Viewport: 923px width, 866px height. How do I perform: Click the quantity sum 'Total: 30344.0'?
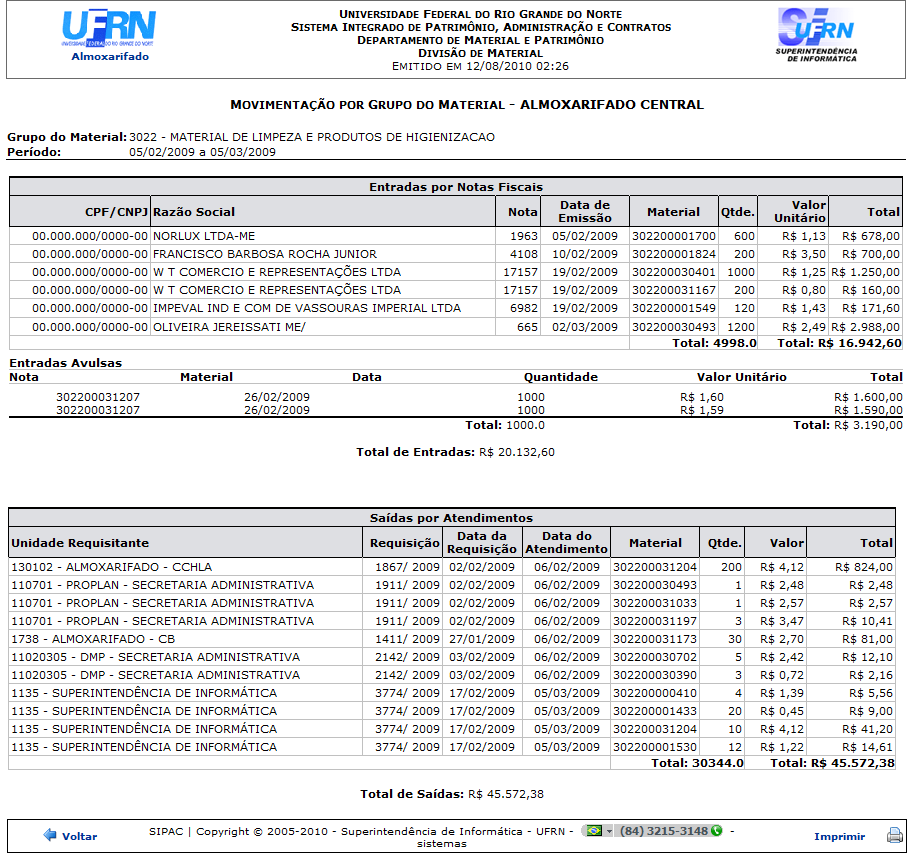(698, 763)
